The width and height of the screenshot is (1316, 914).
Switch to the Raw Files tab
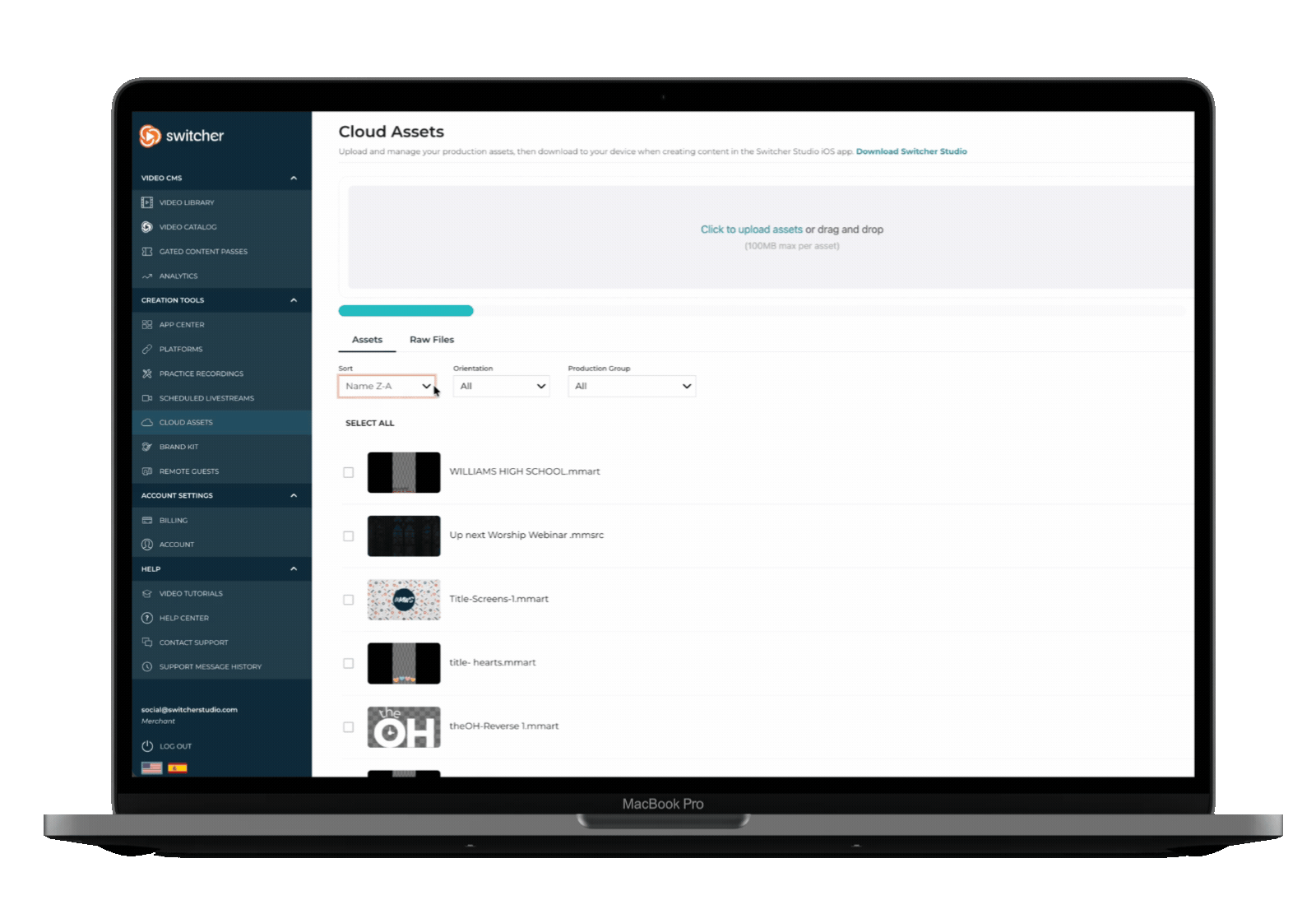coord(432,340)
